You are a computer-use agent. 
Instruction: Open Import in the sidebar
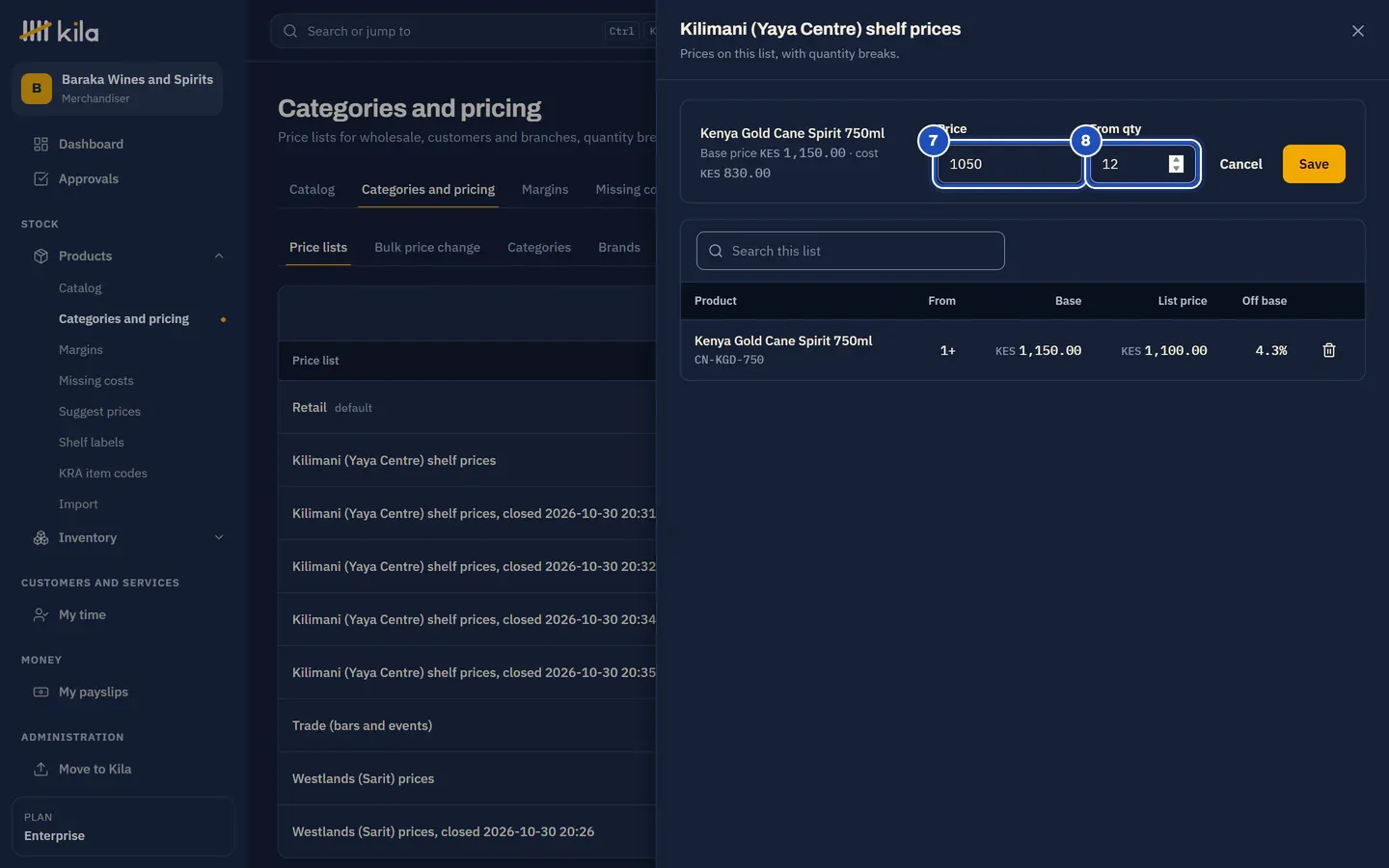pos(78,504)
